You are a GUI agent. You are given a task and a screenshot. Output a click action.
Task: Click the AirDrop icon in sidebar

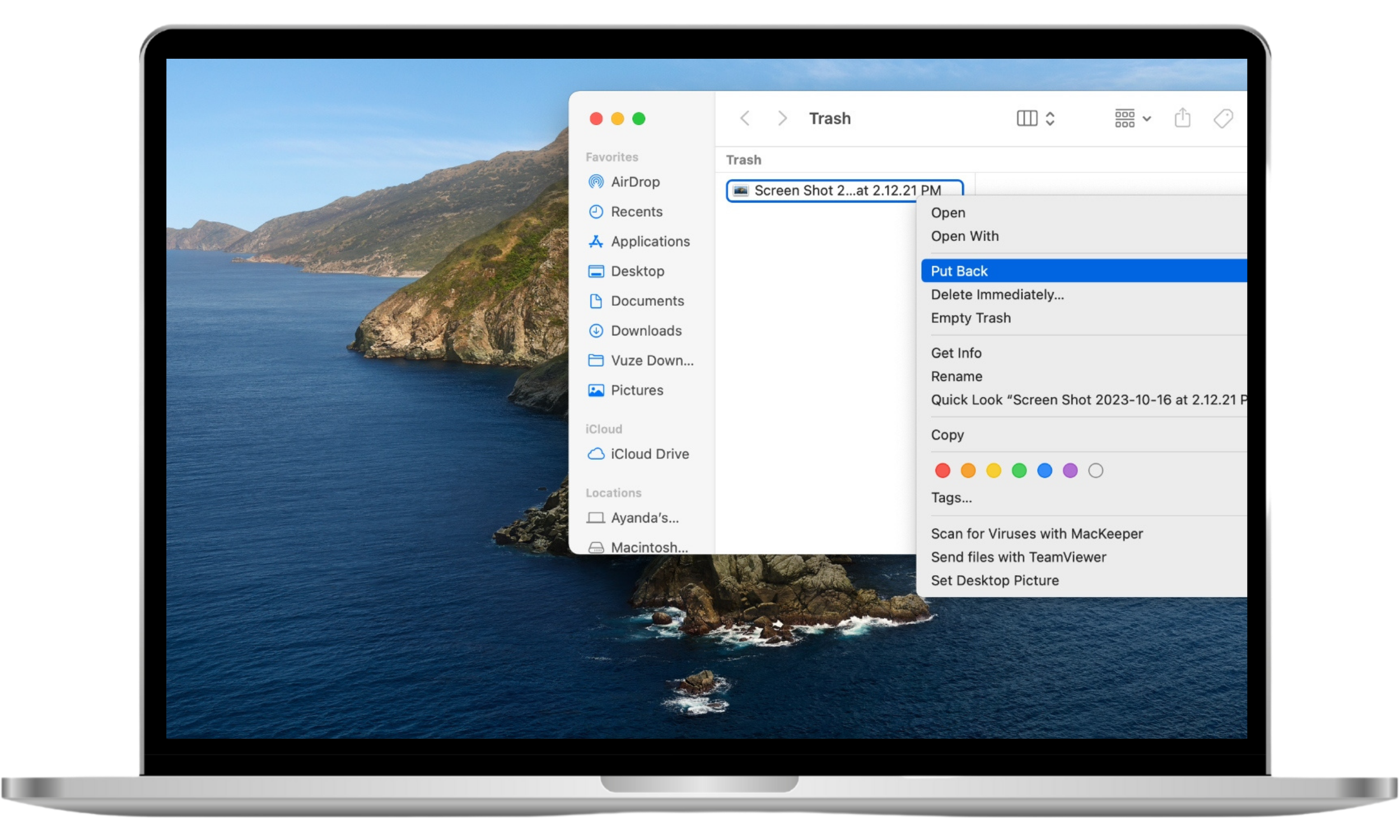[595, 181]
